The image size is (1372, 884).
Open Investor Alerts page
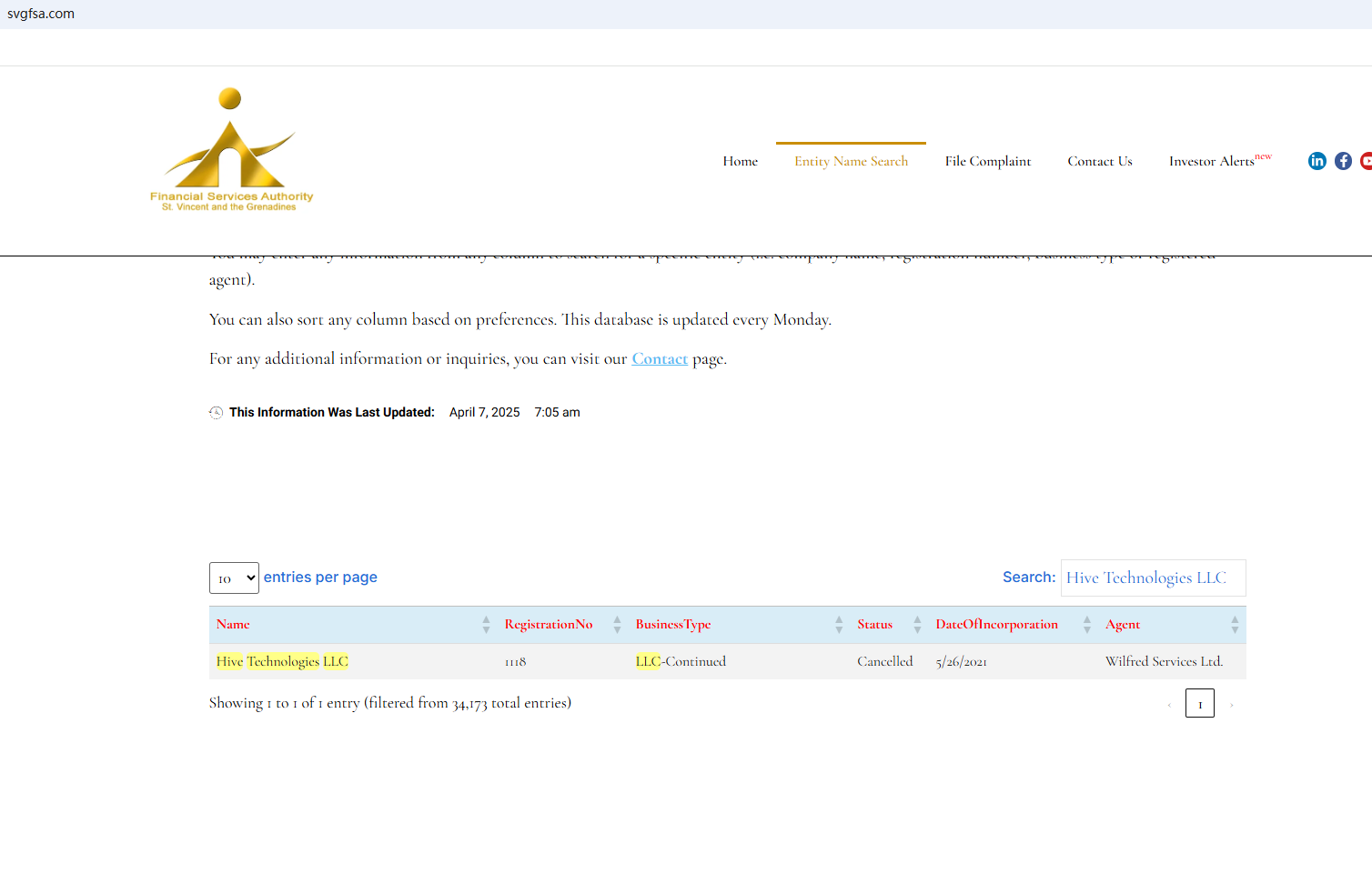point(1211,161)
